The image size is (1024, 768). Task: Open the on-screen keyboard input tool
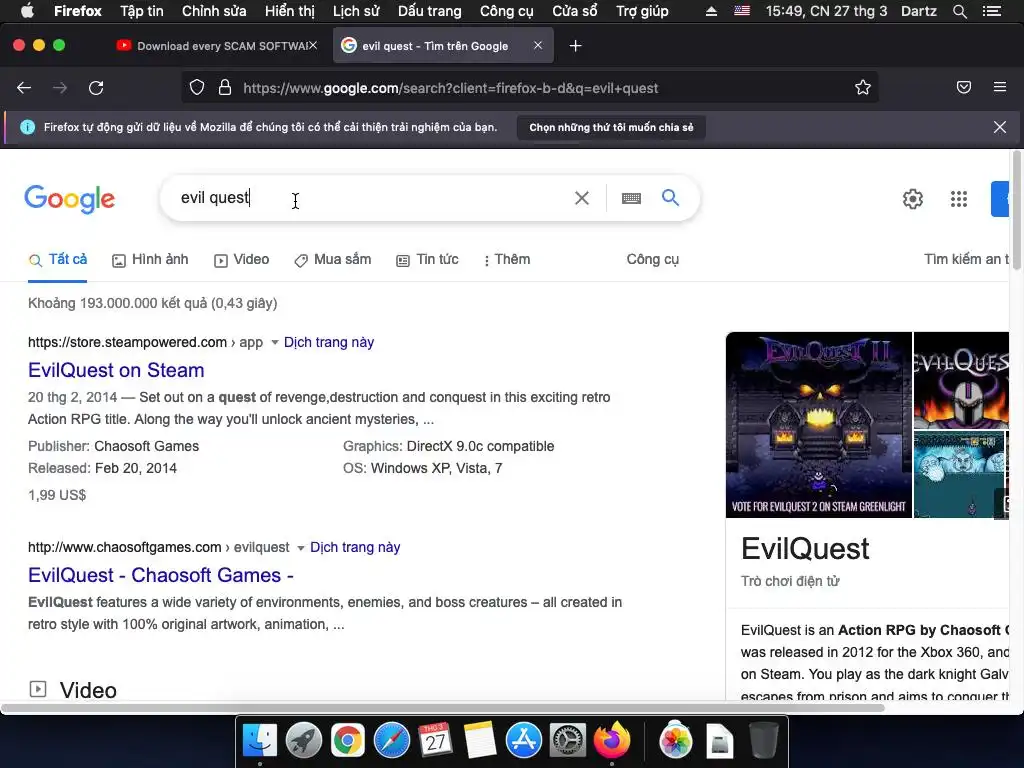point(631,198)
